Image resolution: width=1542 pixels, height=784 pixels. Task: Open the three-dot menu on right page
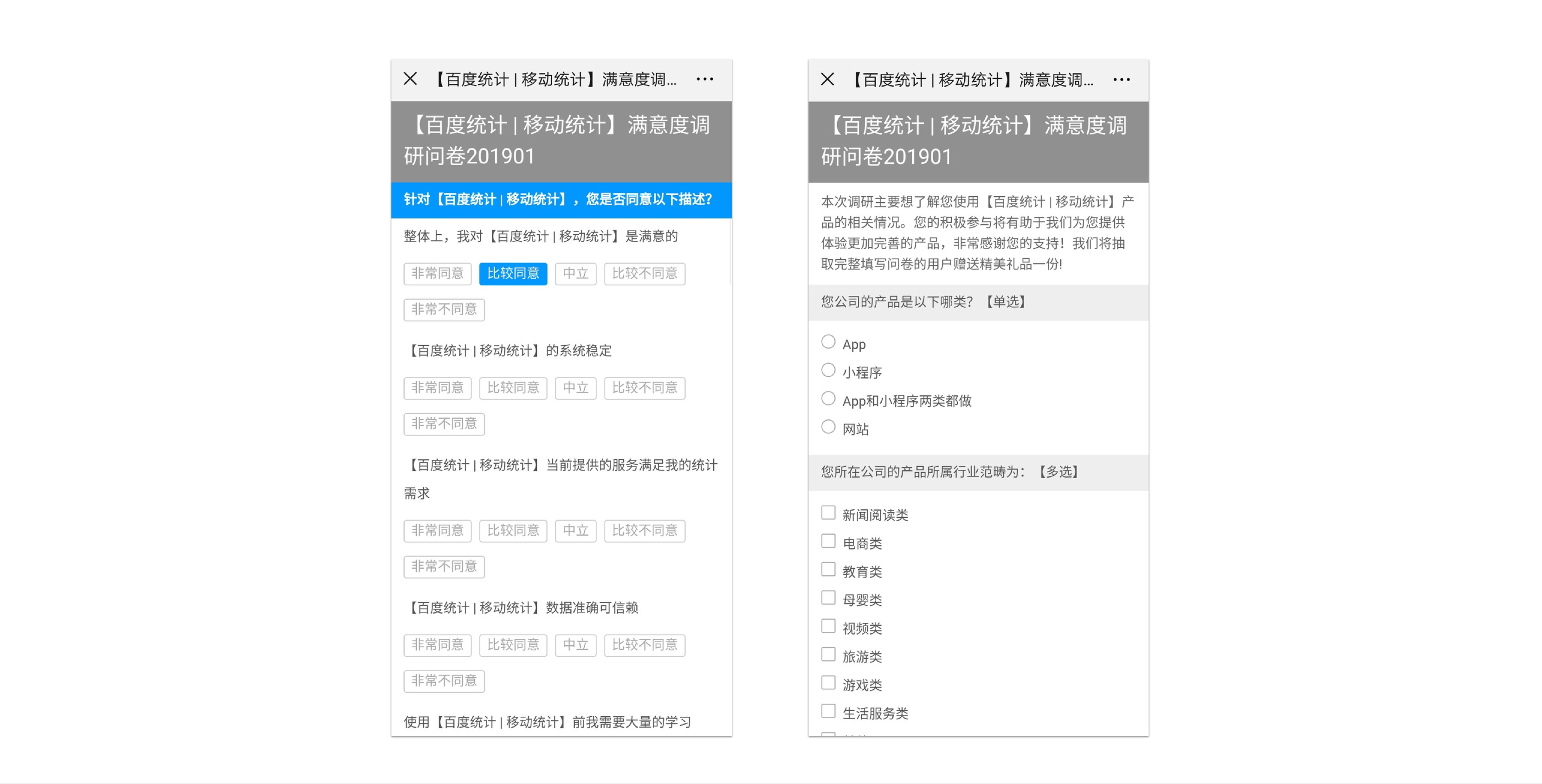pos(1121,80)
